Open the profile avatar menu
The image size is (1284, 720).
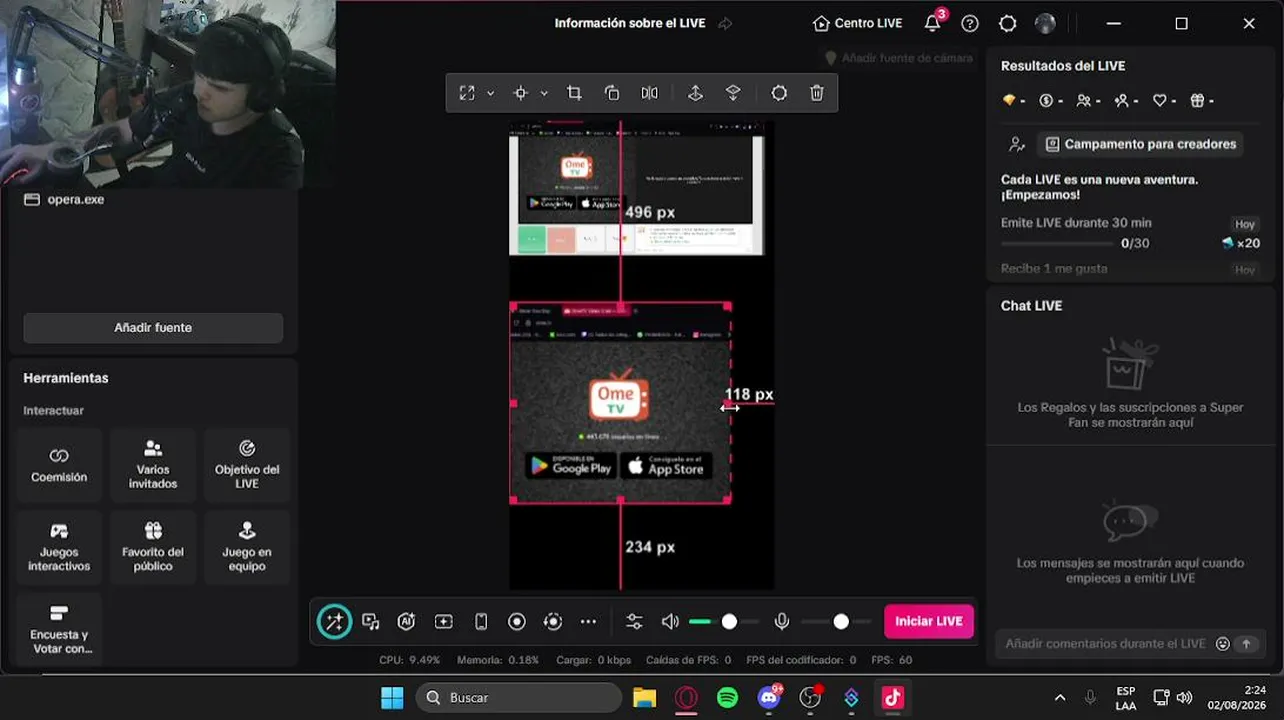[x=1045, y=23]
